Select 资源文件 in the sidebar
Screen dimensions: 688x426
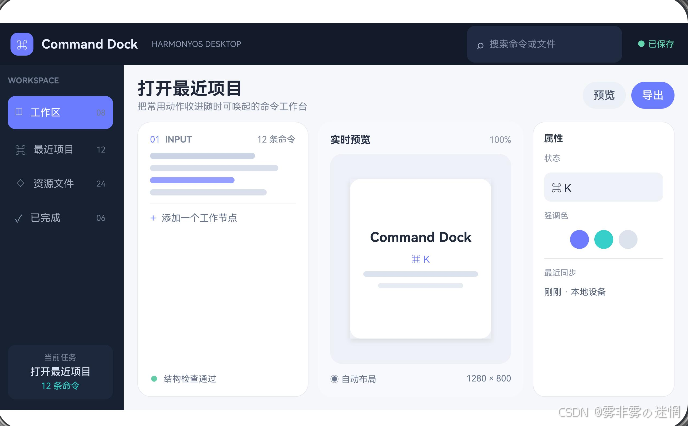coord(61,183)
